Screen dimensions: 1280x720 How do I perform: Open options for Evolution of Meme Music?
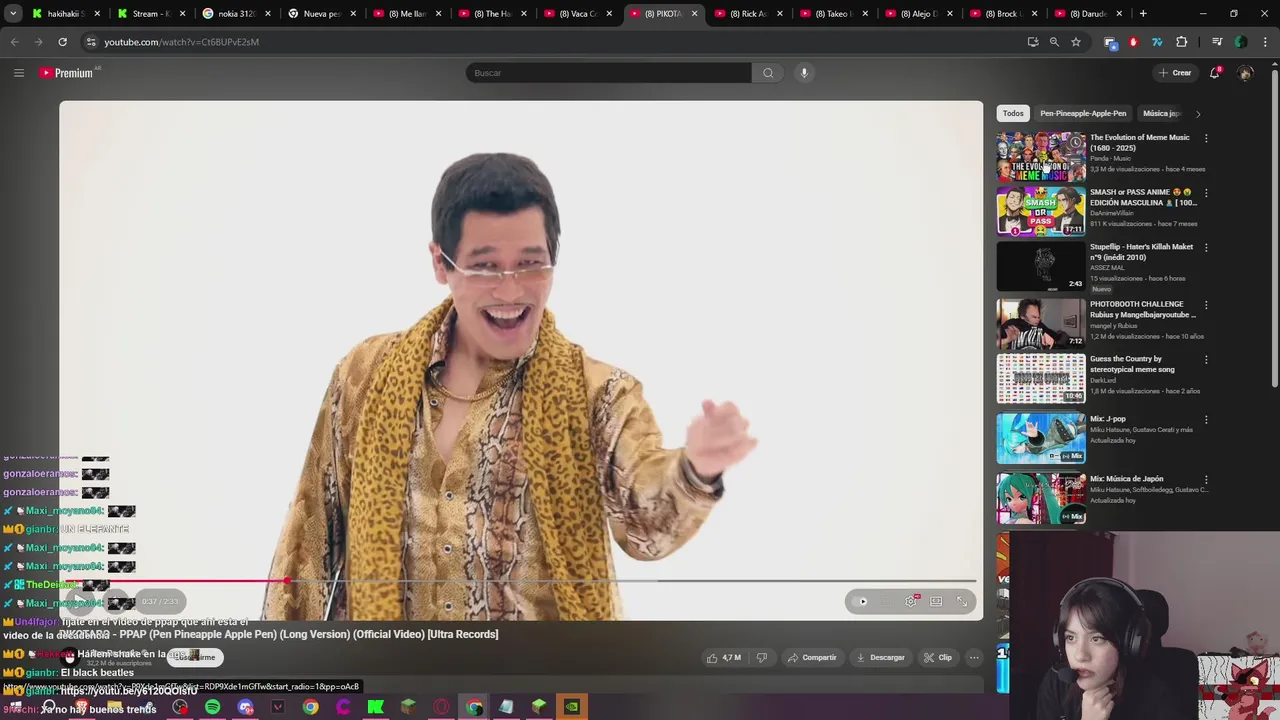coord(1206,138)
